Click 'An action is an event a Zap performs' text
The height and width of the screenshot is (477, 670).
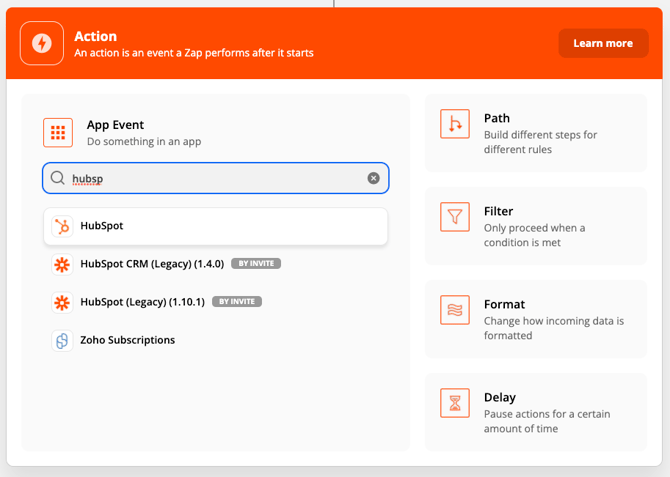[x=194, y=53]
